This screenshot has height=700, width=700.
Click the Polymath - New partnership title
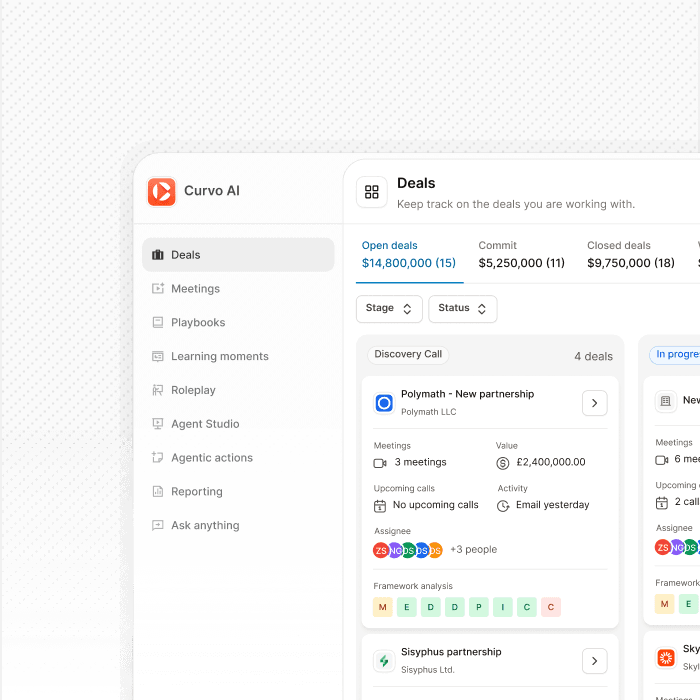[x=467, y=394]
